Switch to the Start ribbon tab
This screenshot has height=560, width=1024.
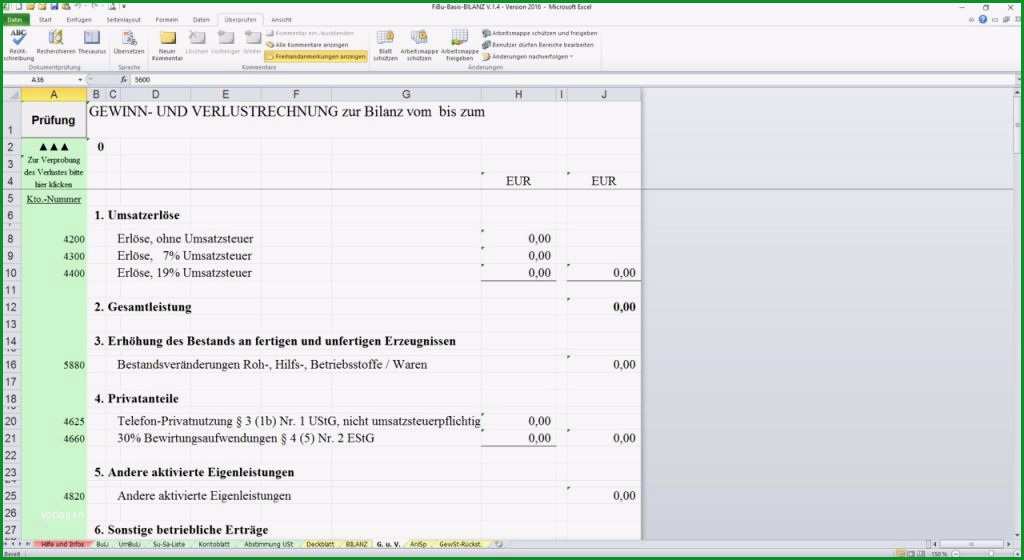(x=45, y=20)
